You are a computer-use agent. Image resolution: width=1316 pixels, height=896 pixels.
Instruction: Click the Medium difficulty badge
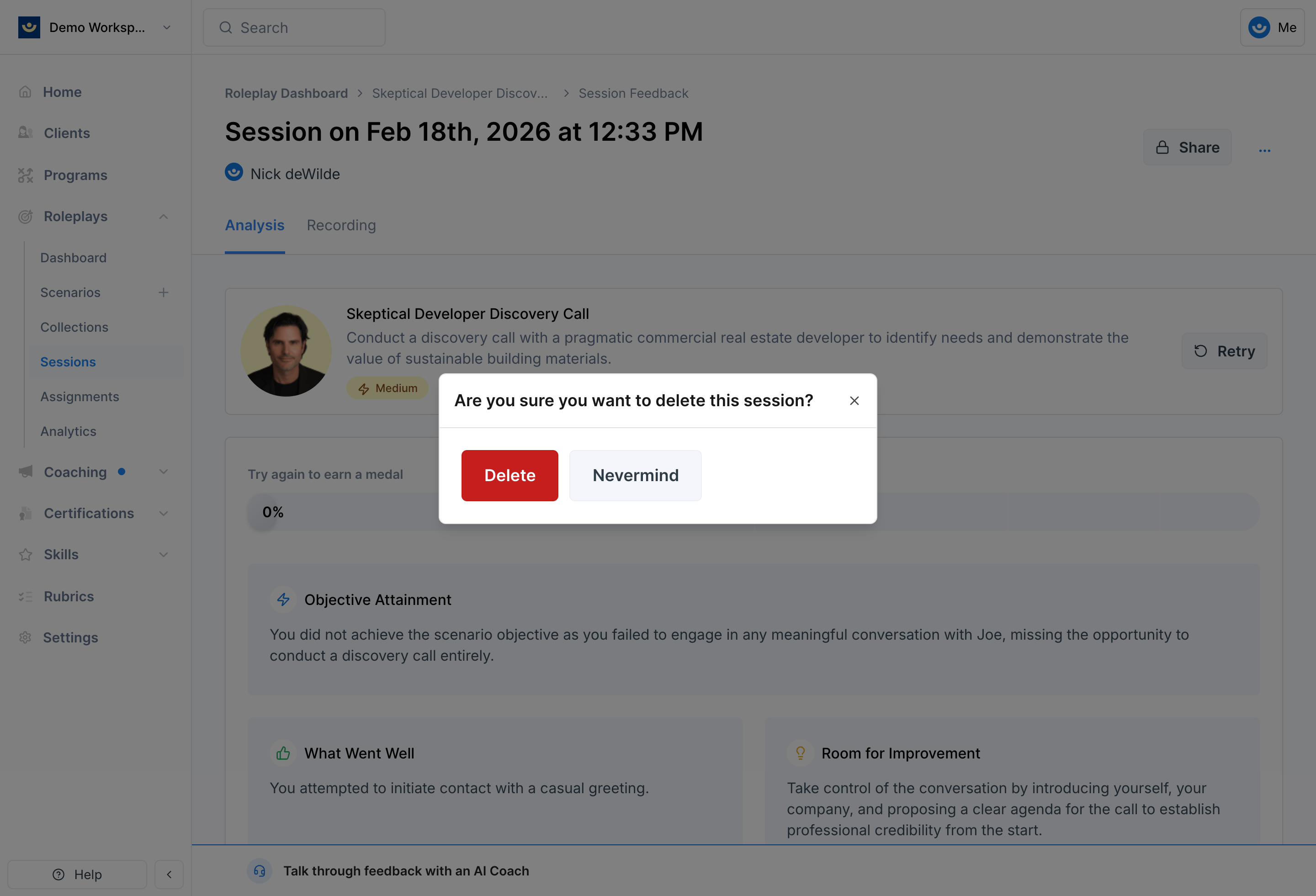(387, 388)
